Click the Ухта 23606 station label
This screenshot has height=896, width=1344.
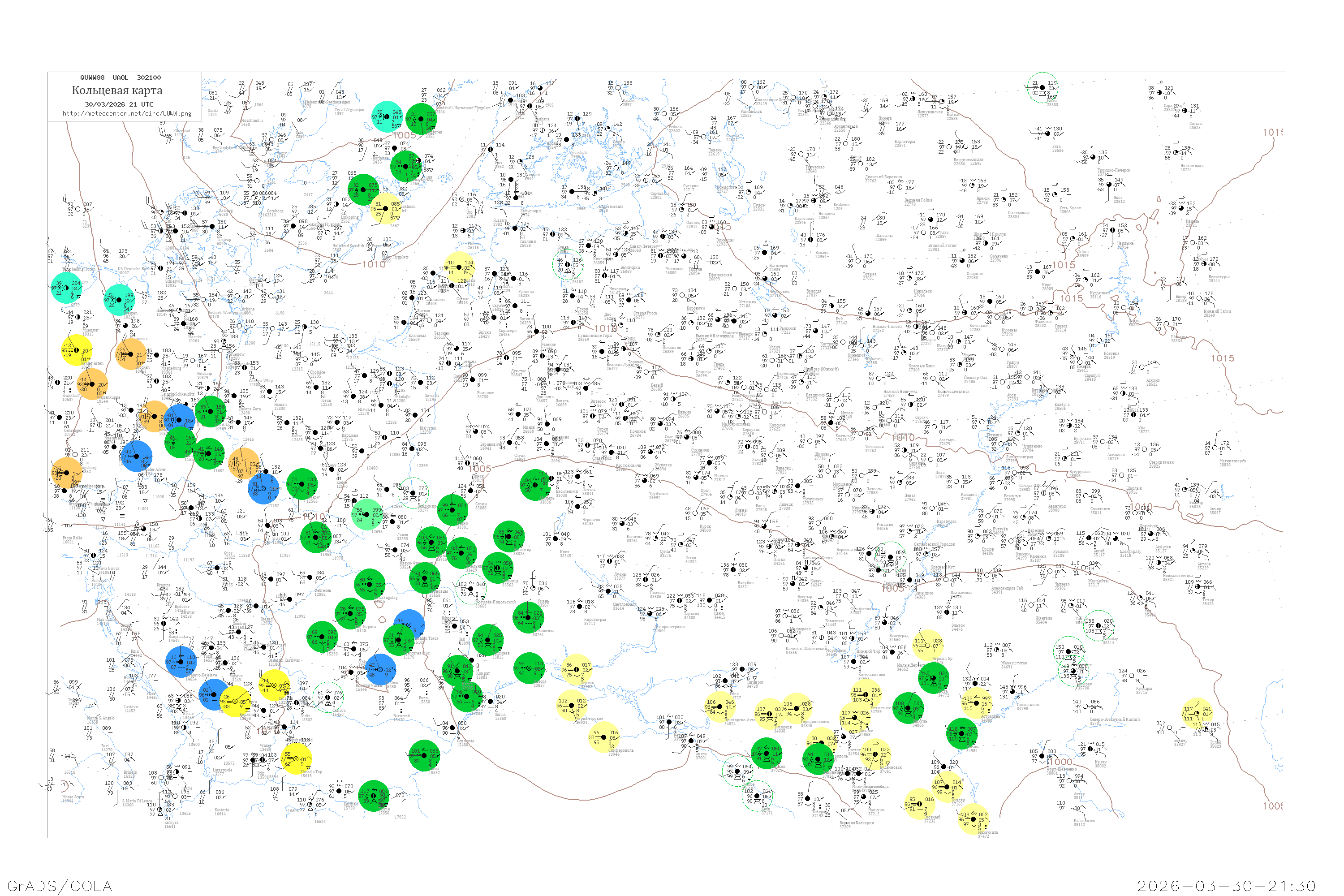[x=1057, y=148]
